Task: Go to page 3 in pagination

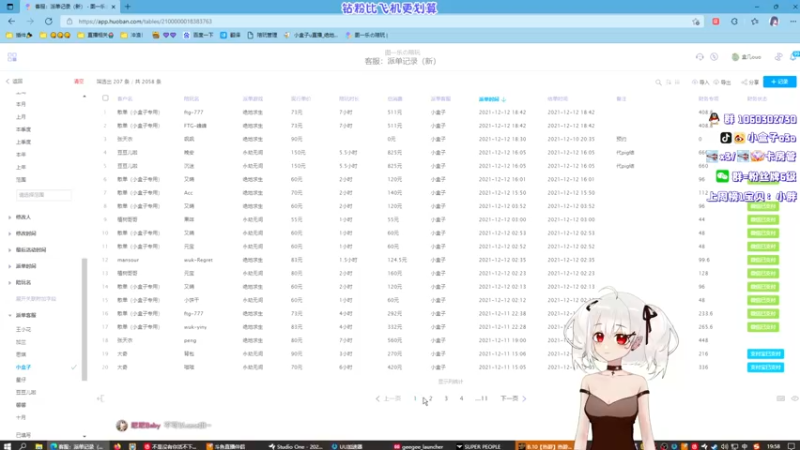Action: [x=446, y=398]
